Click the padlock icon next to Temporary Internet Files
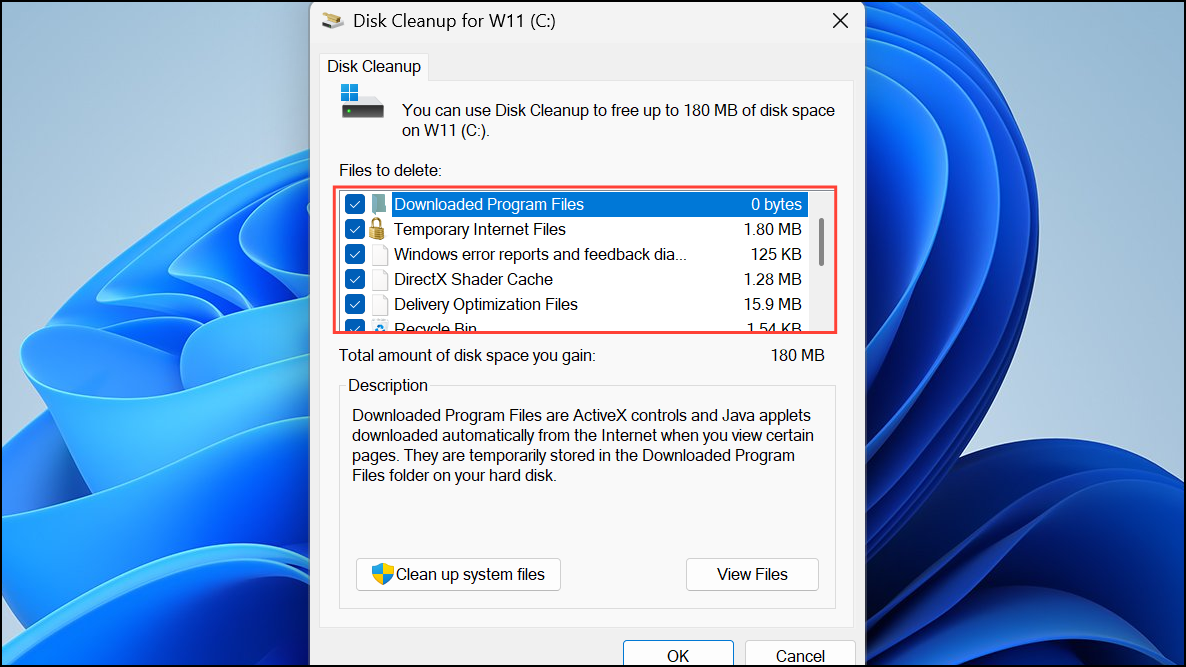 pyautogui.click(x=378, y=228)
